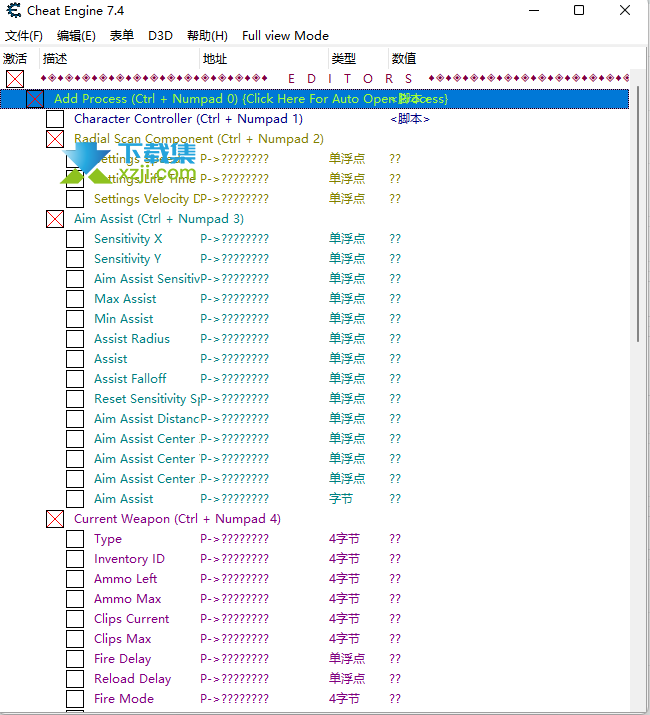
Task: Select the Add Process (Ctrl + Numpad 0) row
Action: pyautogui.click(x=315, y=99)
